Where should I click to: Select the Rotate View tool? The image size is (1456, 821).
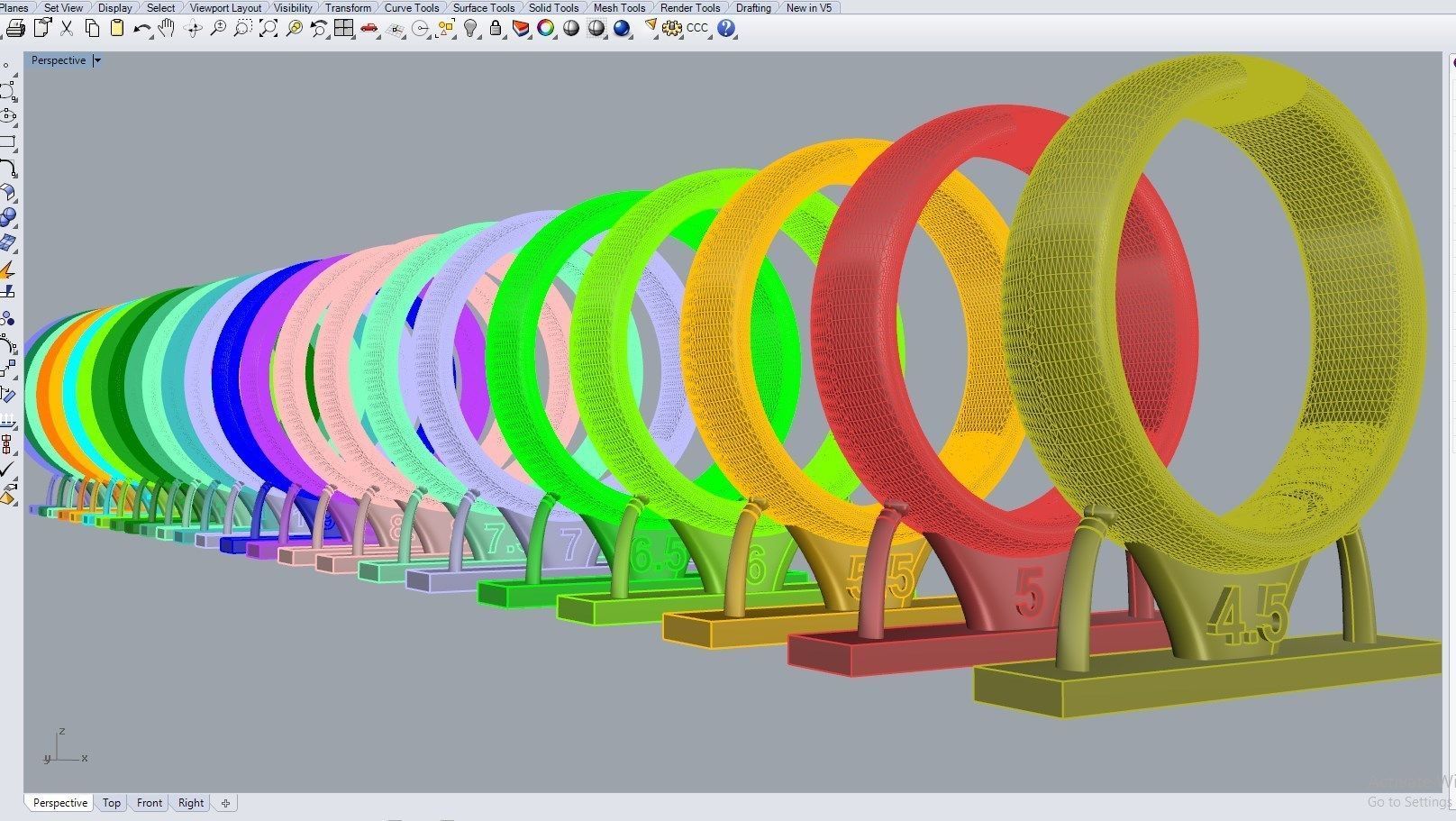tap(192, 29)
